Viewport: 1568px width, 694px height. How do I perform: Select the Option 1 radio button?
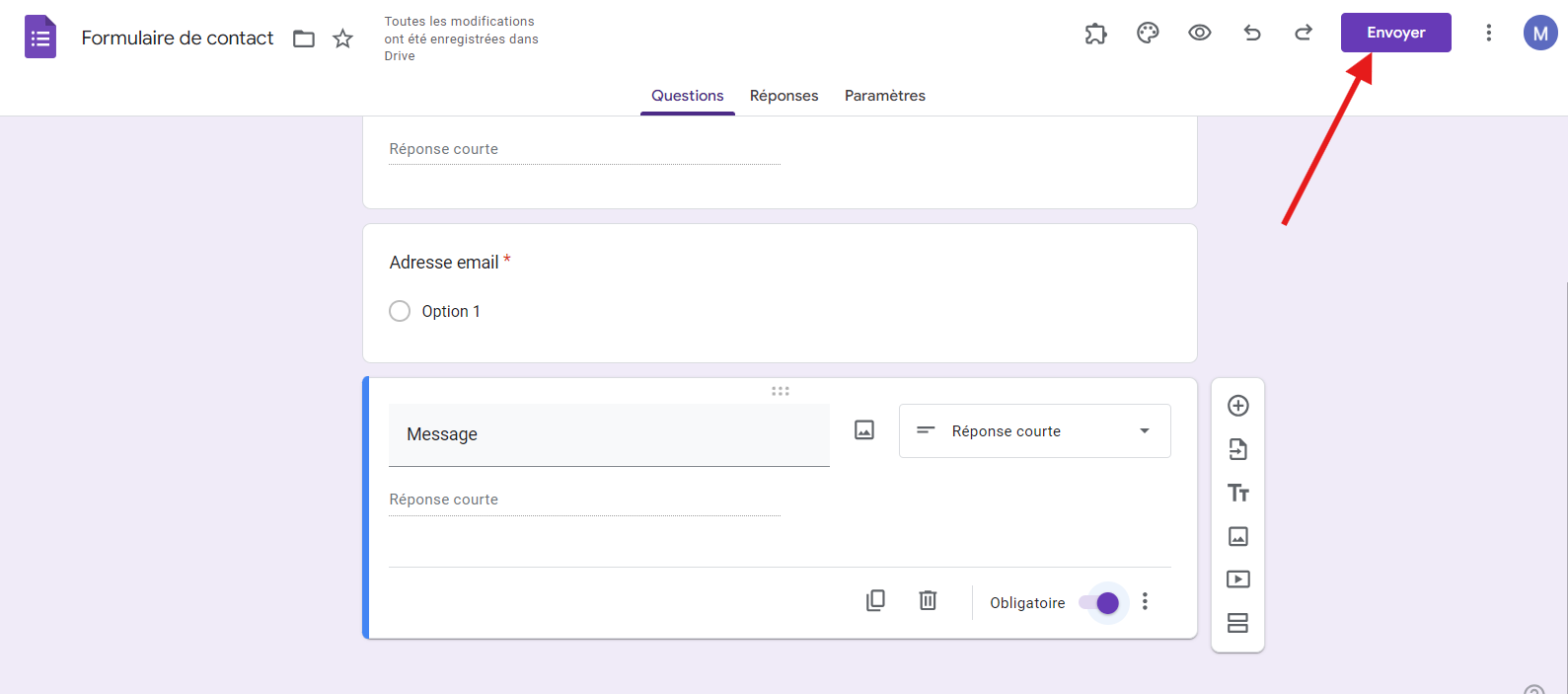(x=400, y=311)
